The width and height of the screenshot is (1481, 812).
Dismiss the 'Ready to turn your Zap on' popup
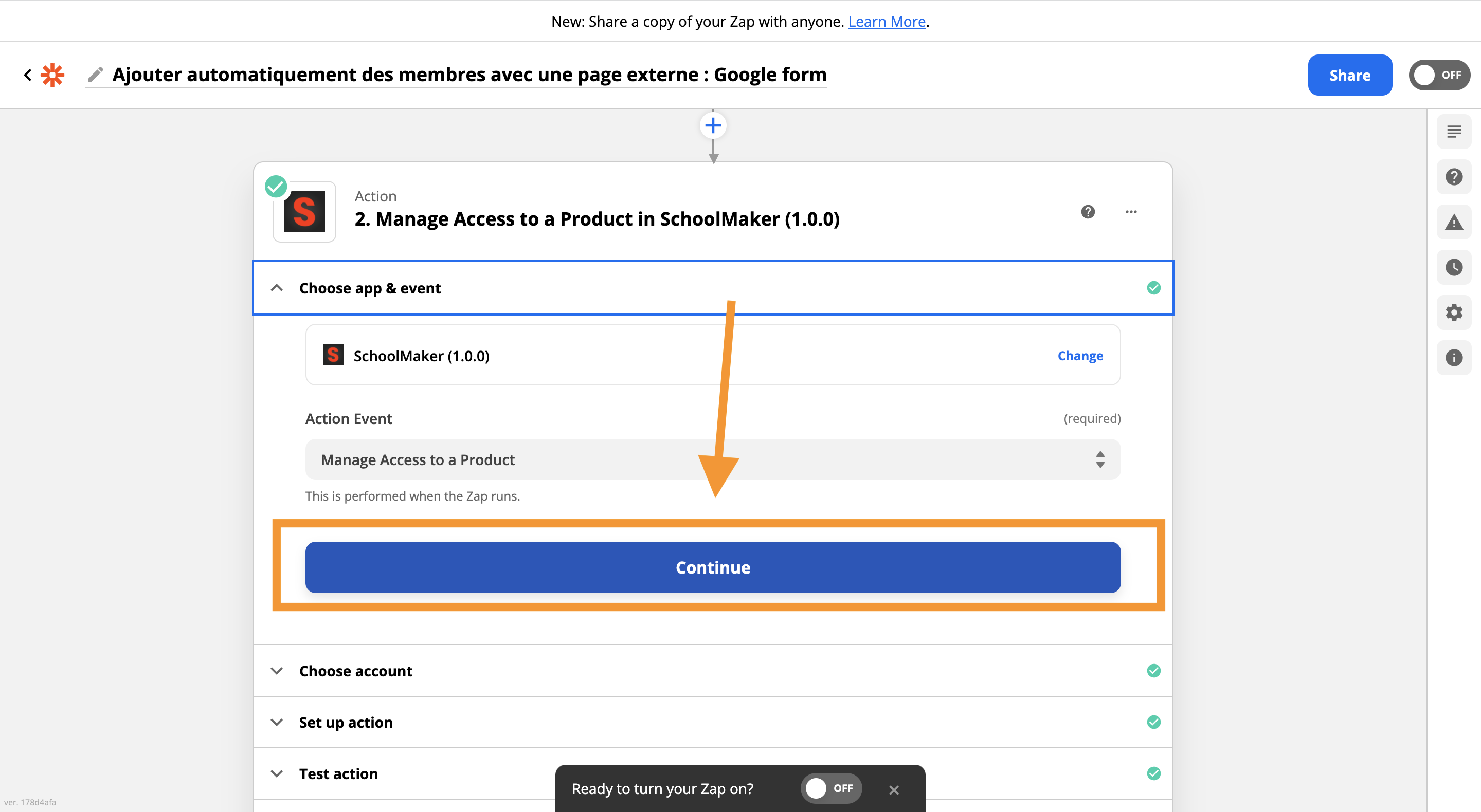coord(893,789)
